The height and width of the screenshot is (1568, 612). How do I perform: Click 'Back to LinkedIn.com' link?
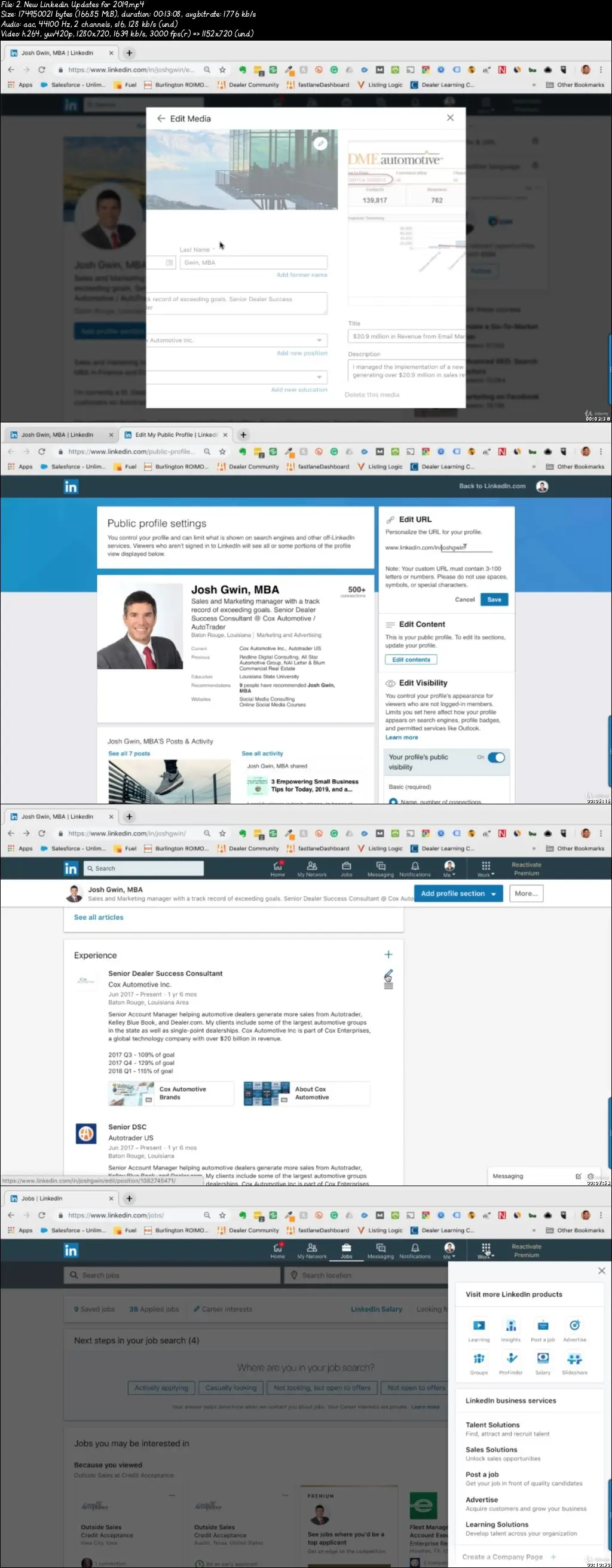[x=492, y=486]
